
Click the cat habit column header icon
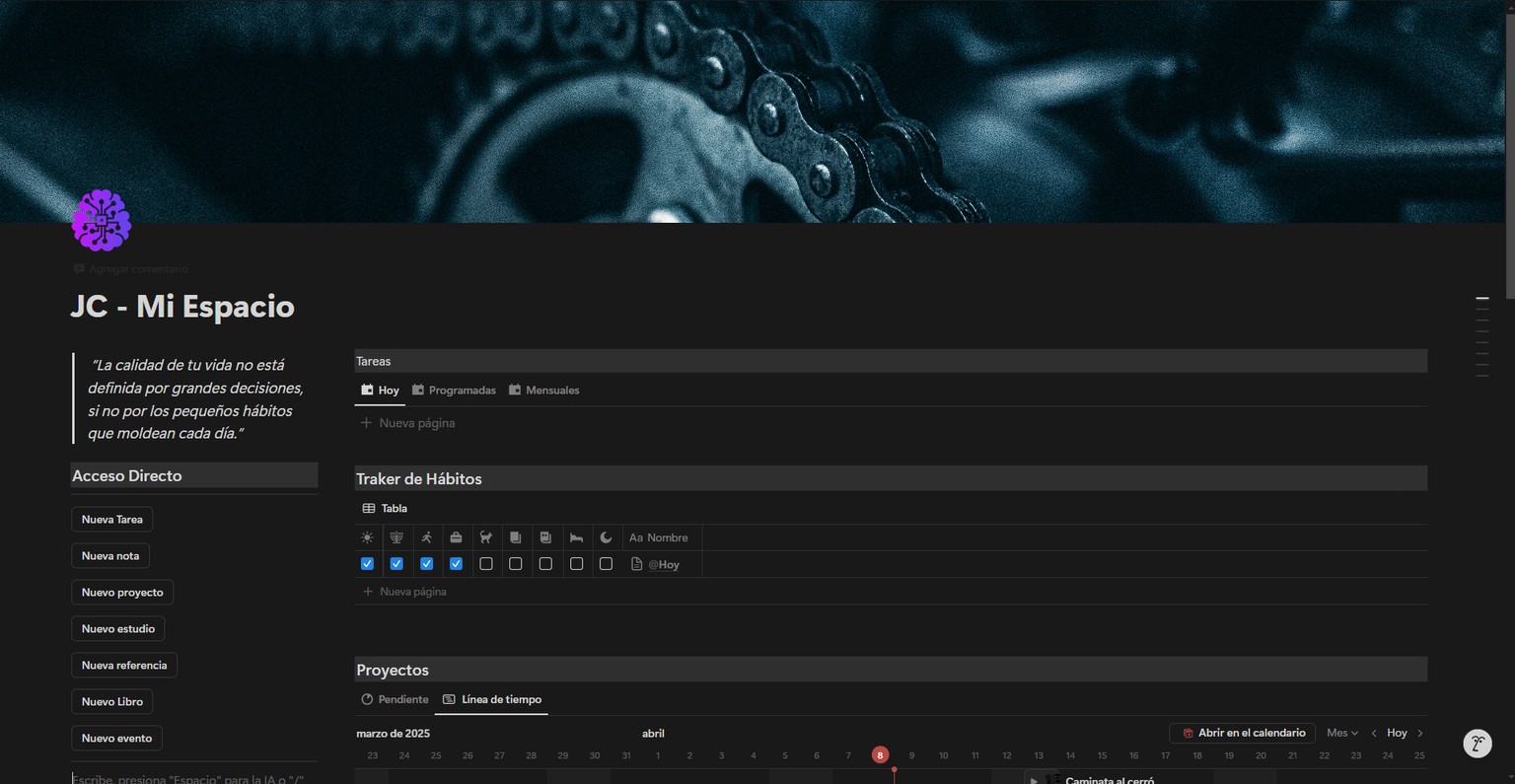point(485,537)
